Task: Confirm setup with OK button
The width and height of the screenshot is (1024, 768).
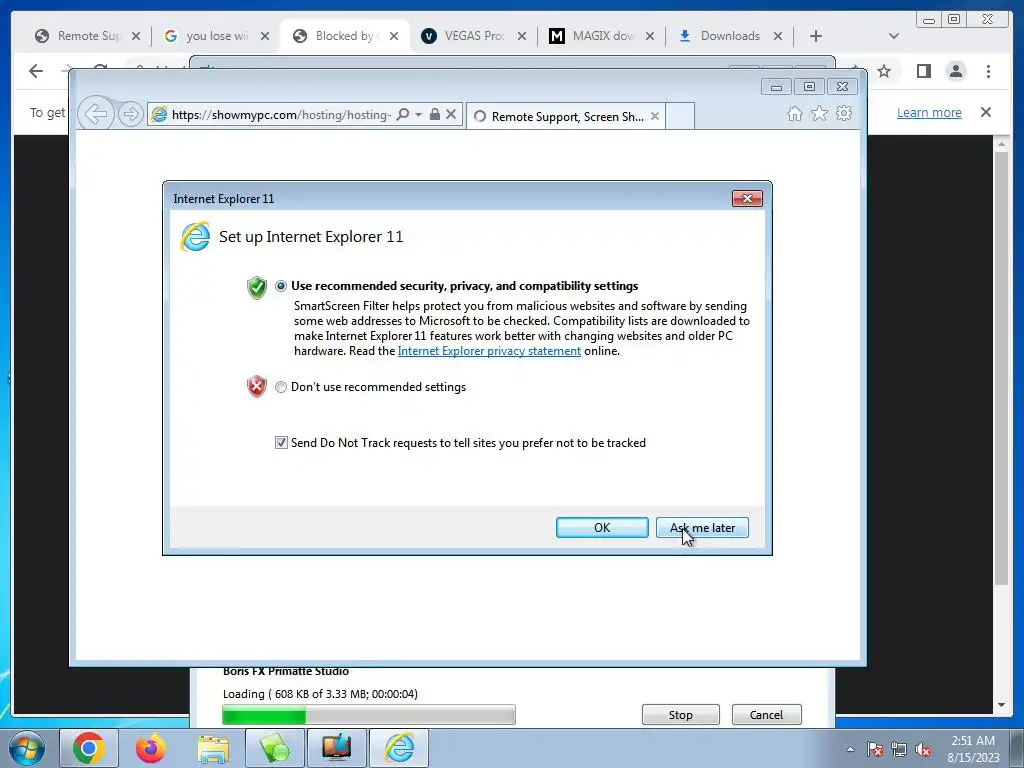Action: click(x=602, y=528)
